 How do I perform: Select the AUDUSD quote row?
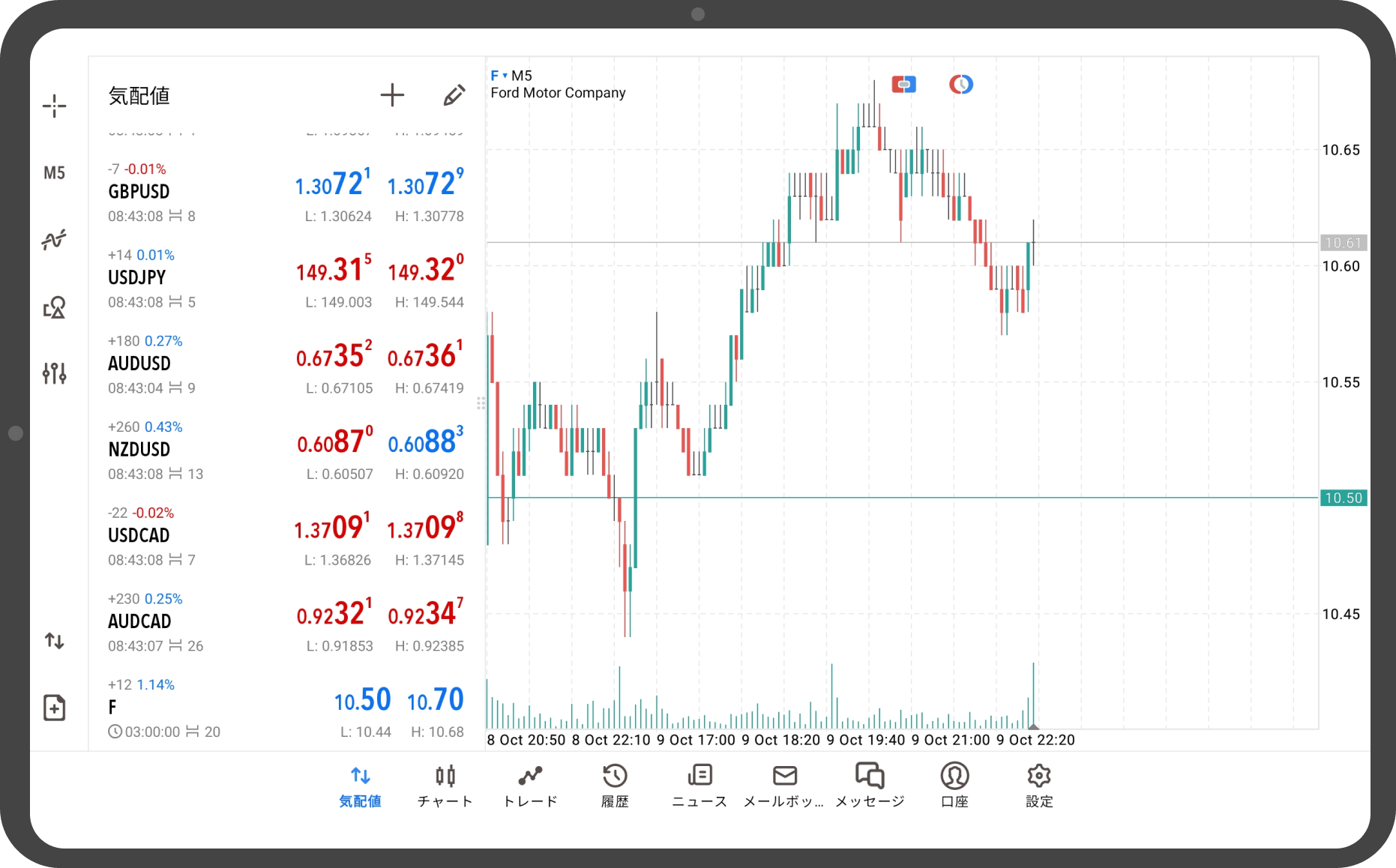(x=286, y=364)
